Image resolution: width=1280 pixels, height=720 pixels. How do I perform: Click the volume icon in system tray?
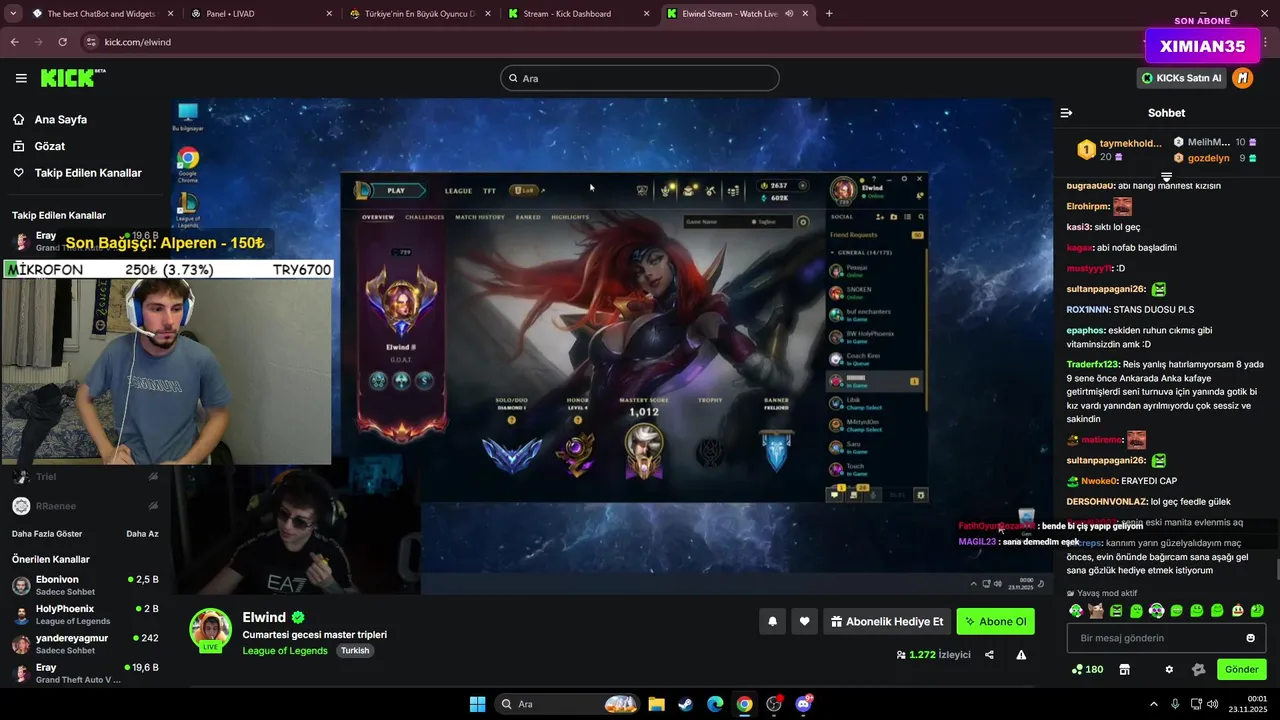click(x=1212, y=704)
